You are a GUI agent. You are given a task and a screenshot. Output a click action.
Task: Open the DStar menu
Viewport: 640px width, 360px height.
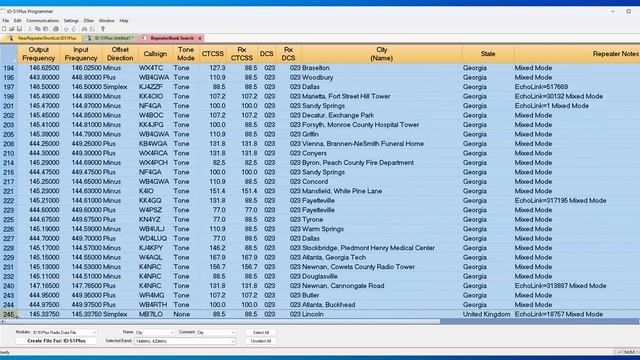coord(89,20)
